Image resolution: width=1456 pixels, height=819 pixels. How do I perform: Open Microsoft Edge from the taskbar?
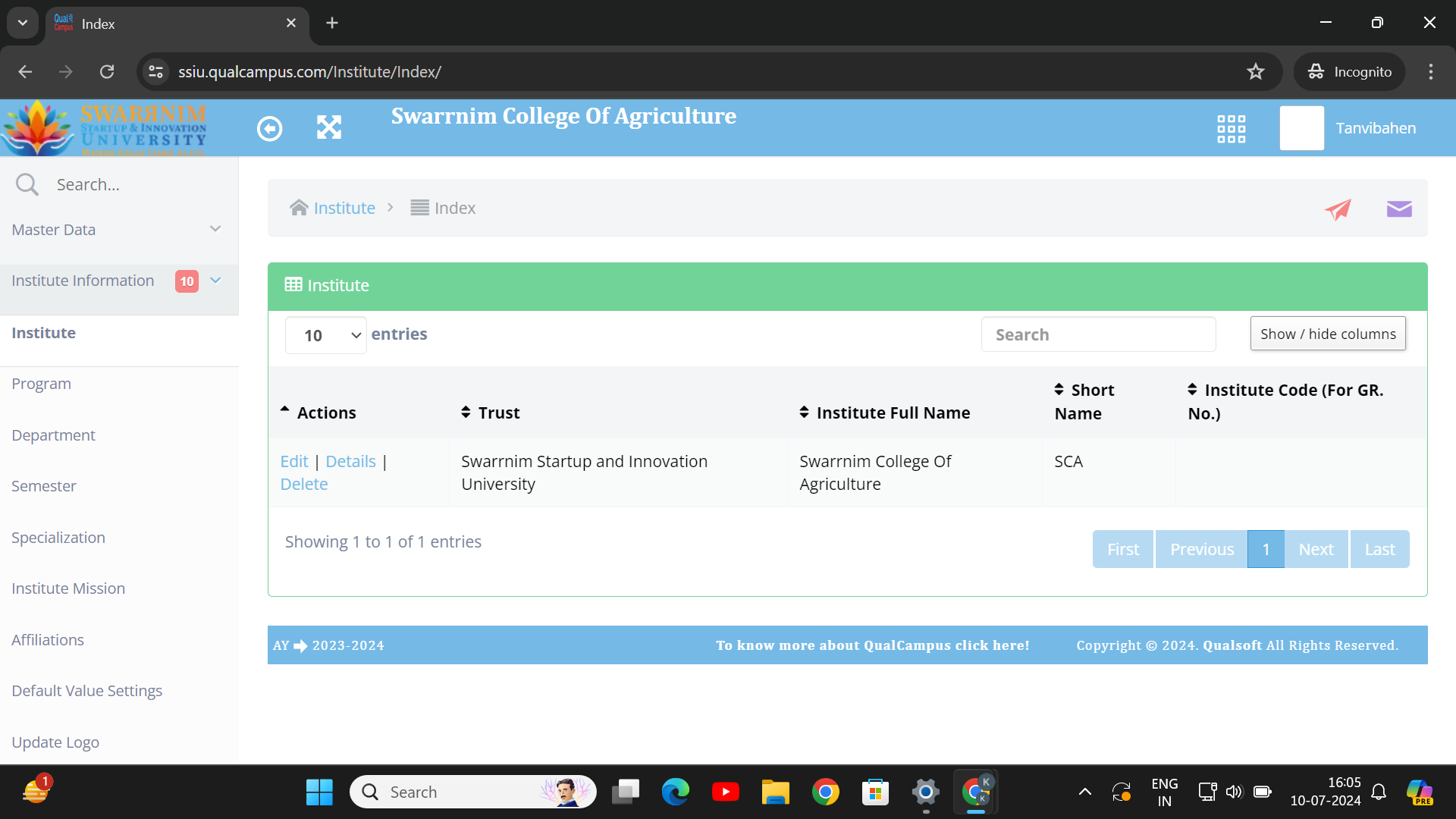[675, 792]
